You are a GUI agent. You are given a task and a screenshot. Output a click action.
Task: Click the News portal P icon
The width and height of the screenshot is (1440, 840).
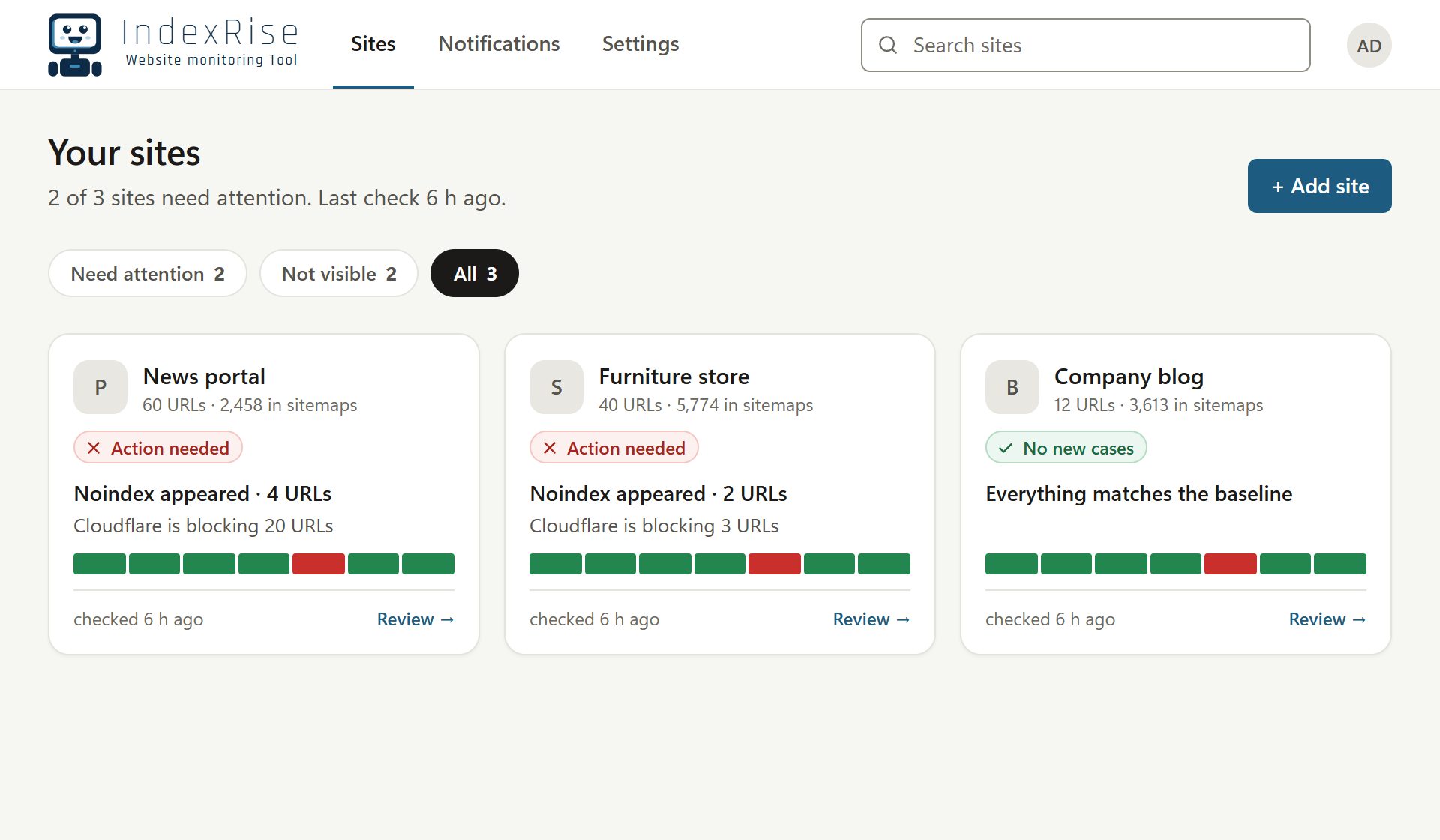pyautogui.click(x=100, y=387)
